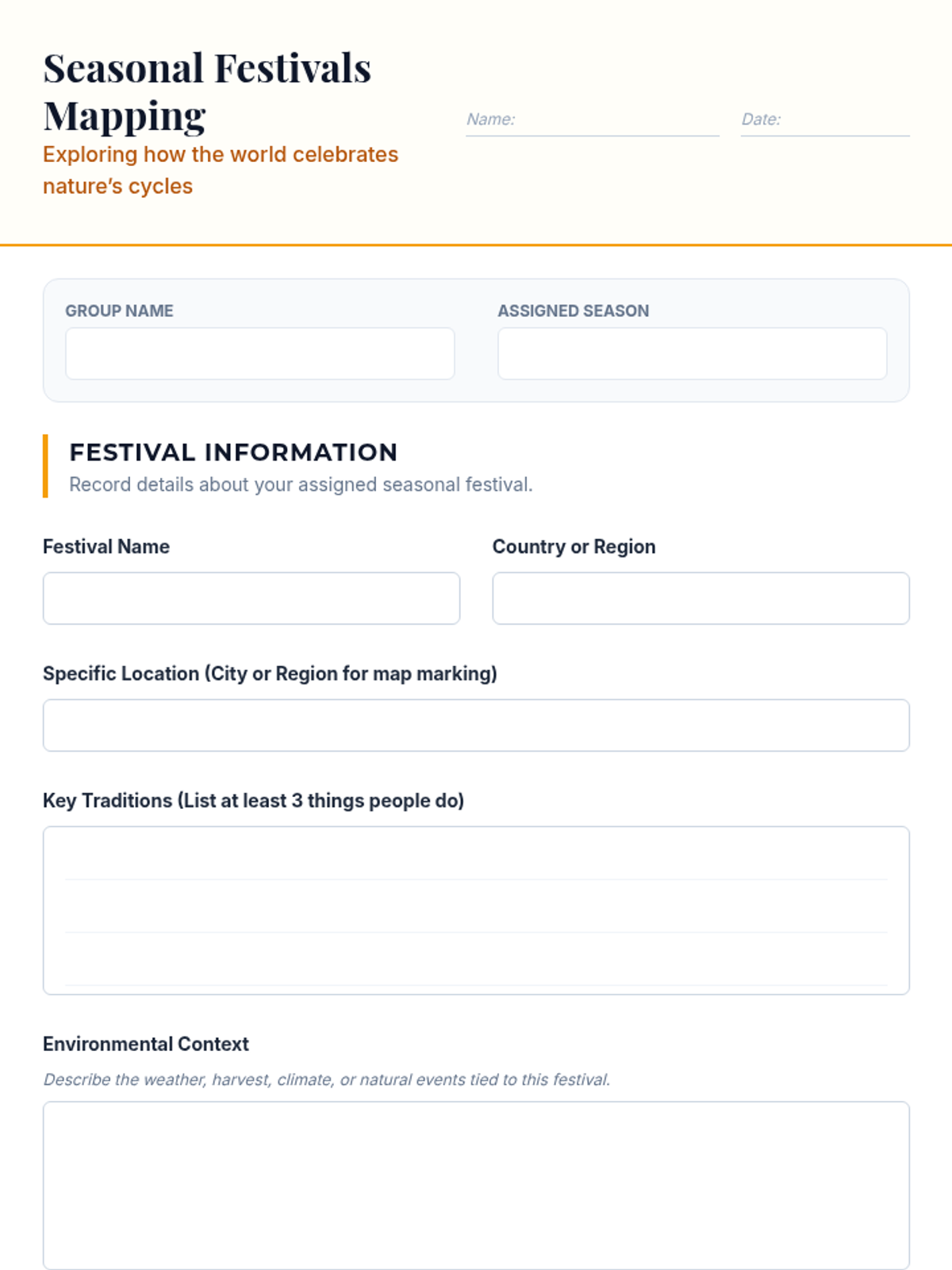Click the Key Traditions label text
The width and height of the screenshot is (952, 1270).
click(x=253, y=800)
